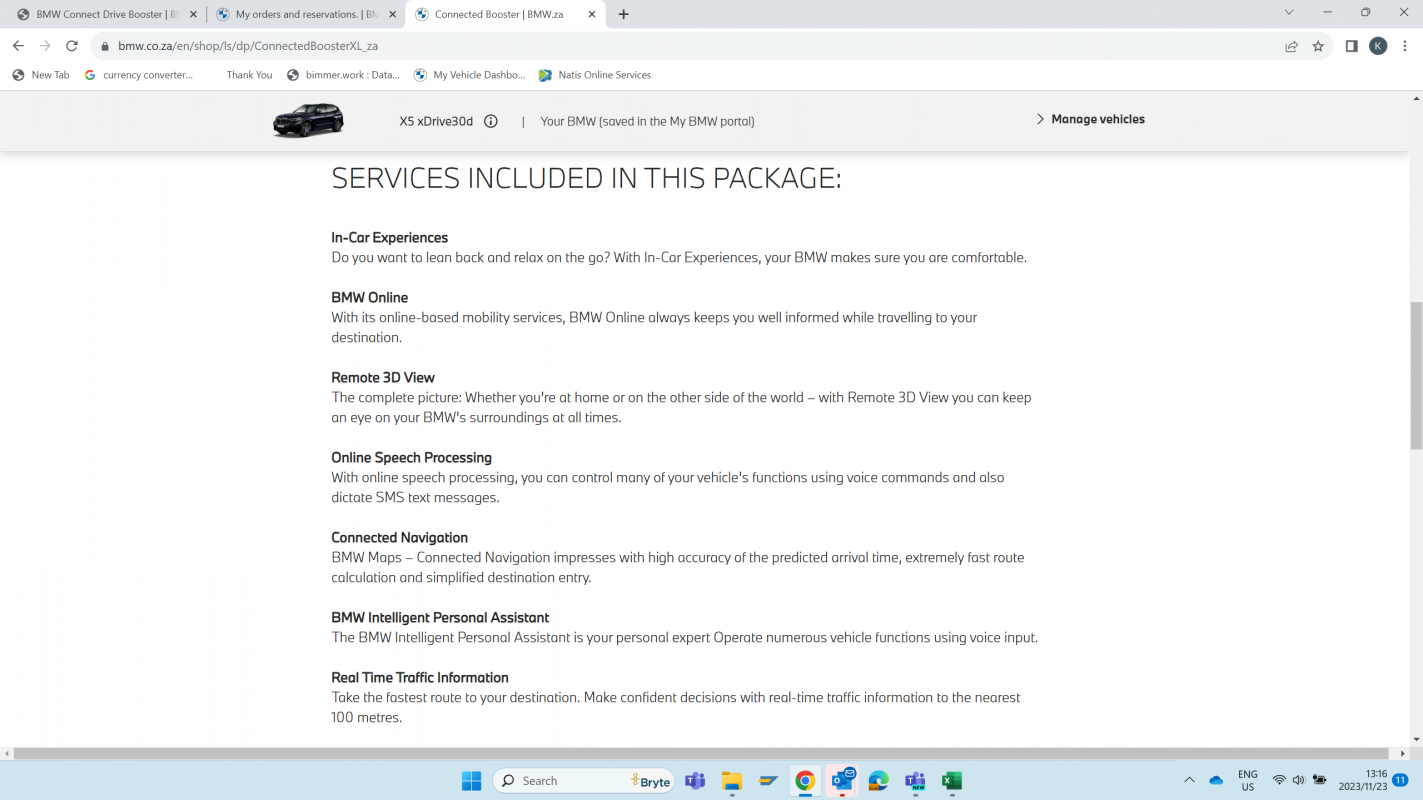Image resolution: width=1423 pixels, height=800 pixels.
Task: Click the BMW Online heading
Action: pos(370,298)
